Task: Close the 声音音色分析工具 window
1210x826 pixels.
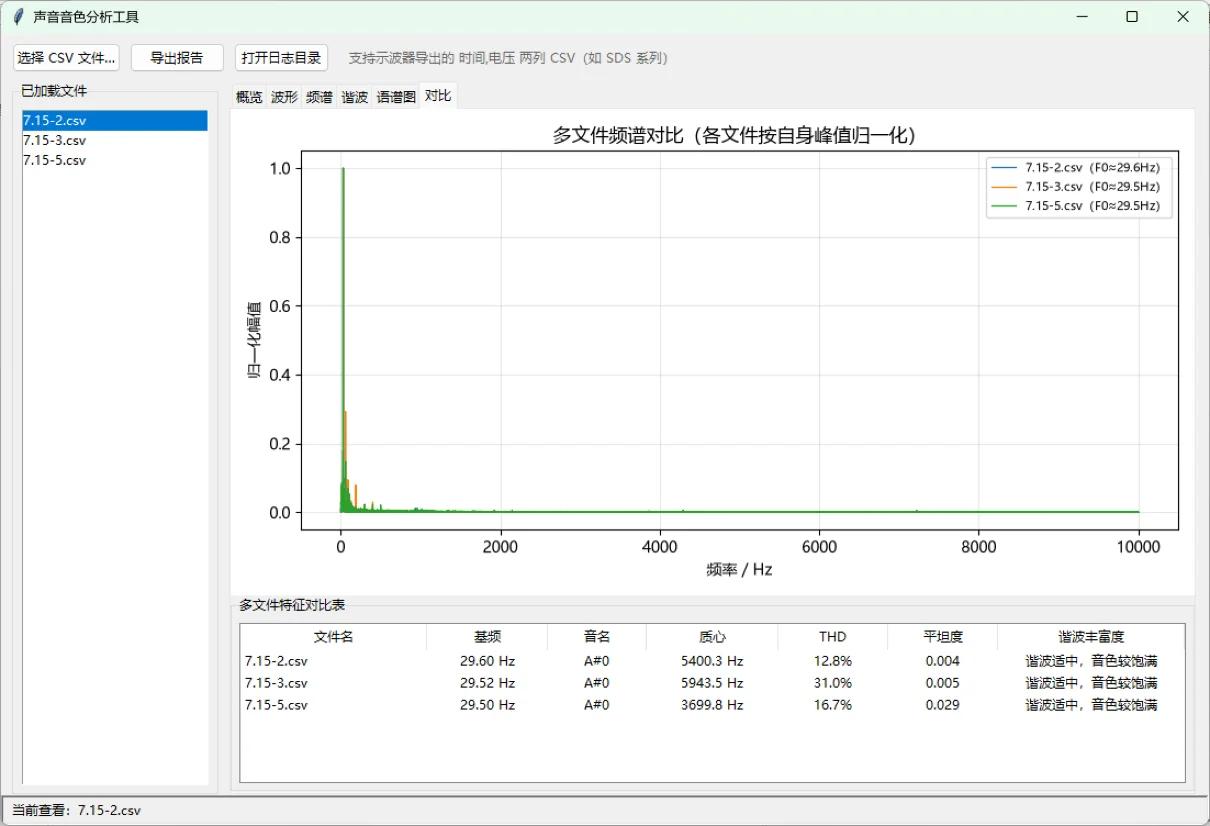Action: pyautogui.click(x=1183, y=16)
